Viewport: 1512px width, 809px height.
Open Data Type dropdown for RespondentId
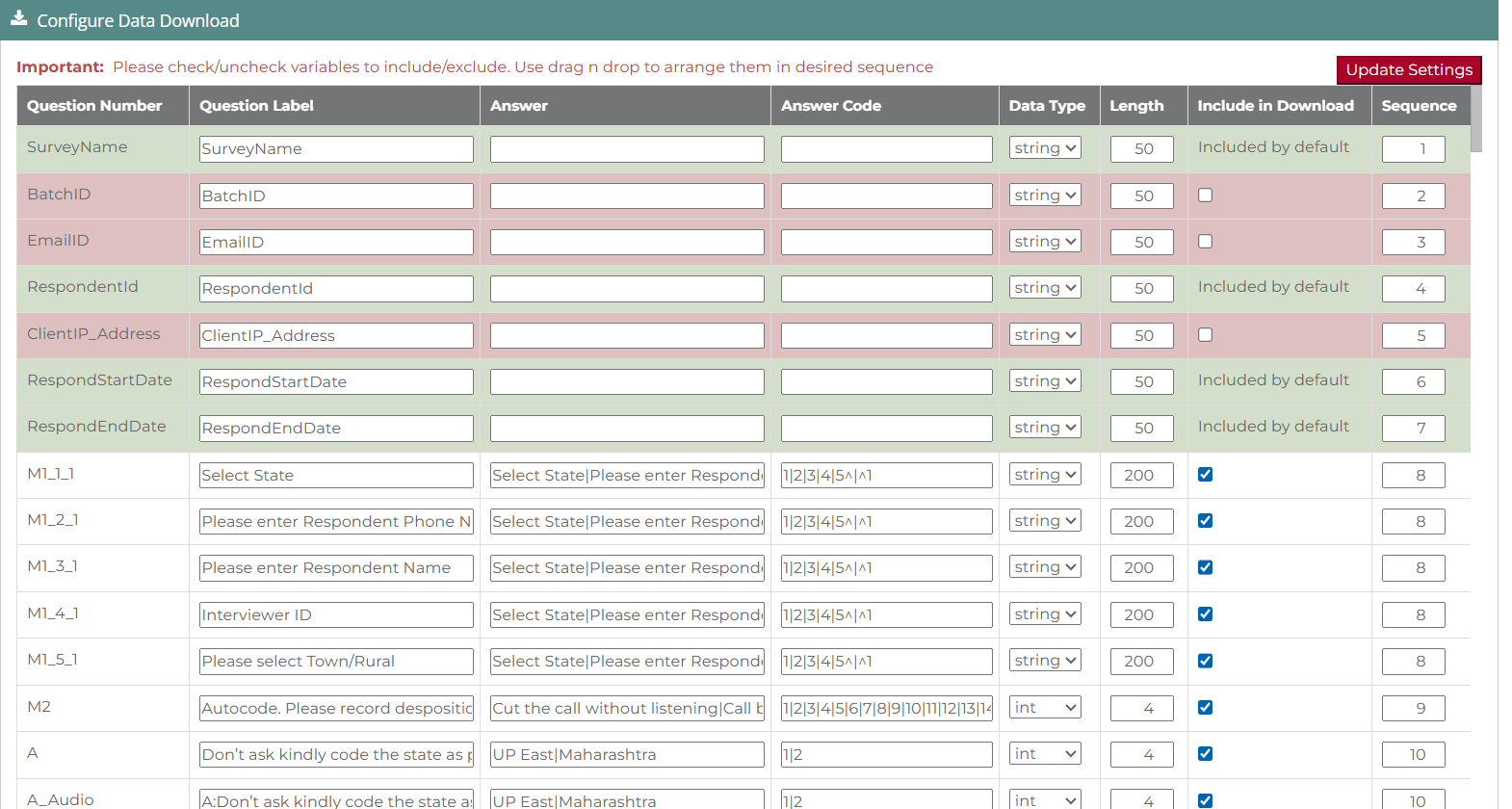point(1045,288)
